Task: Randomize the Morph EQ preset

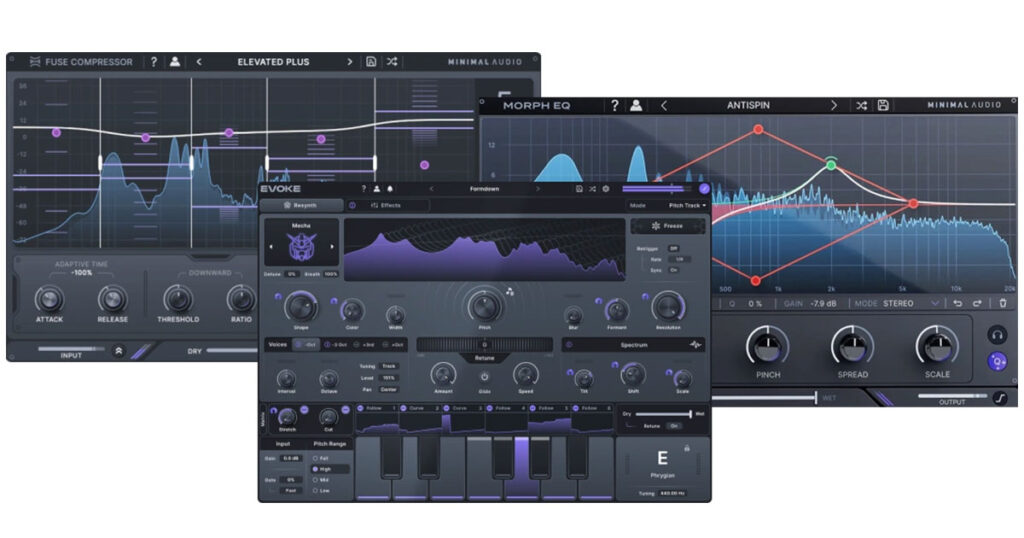Action: point(861,105)
